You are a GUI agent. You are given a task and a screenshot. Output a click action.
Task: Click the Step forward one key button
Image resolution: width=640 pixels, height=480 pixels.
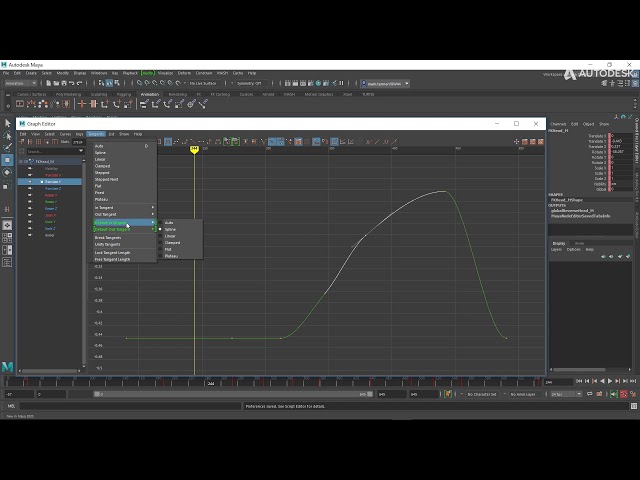pyautogui.click(x=618, y=381)
